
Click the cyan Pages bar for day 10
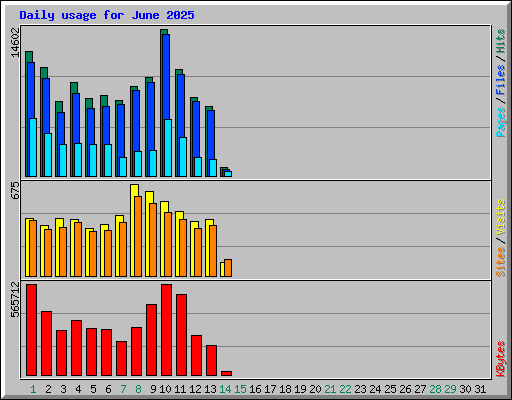168,148
